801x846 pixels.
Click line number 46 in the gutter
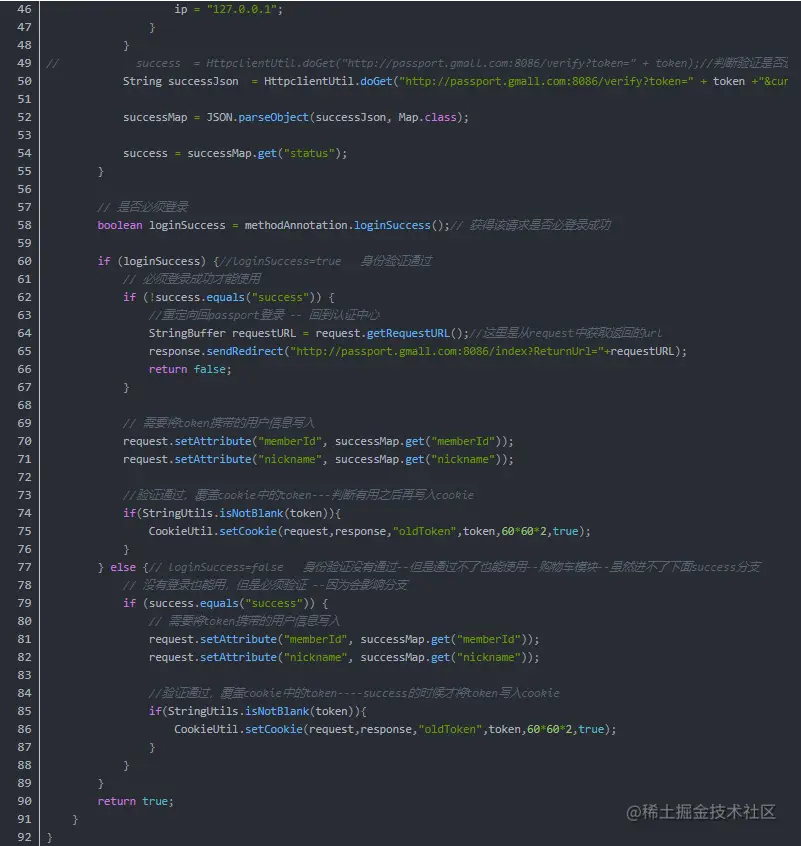[24, 9]
